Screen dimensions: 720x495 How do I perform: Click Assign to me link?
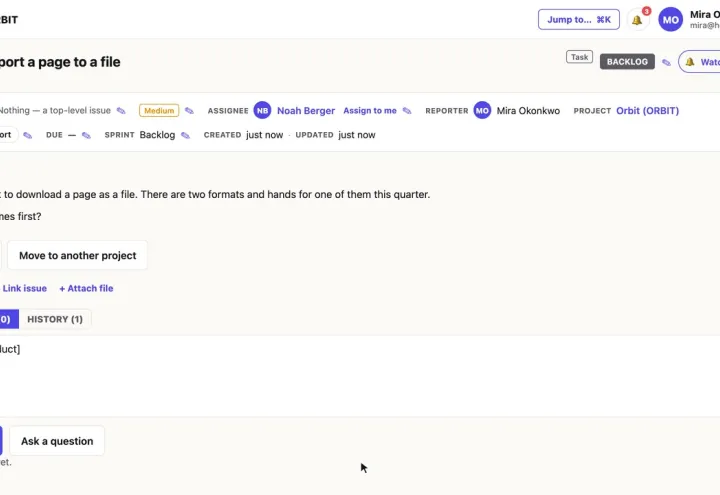tap(370, 111)
